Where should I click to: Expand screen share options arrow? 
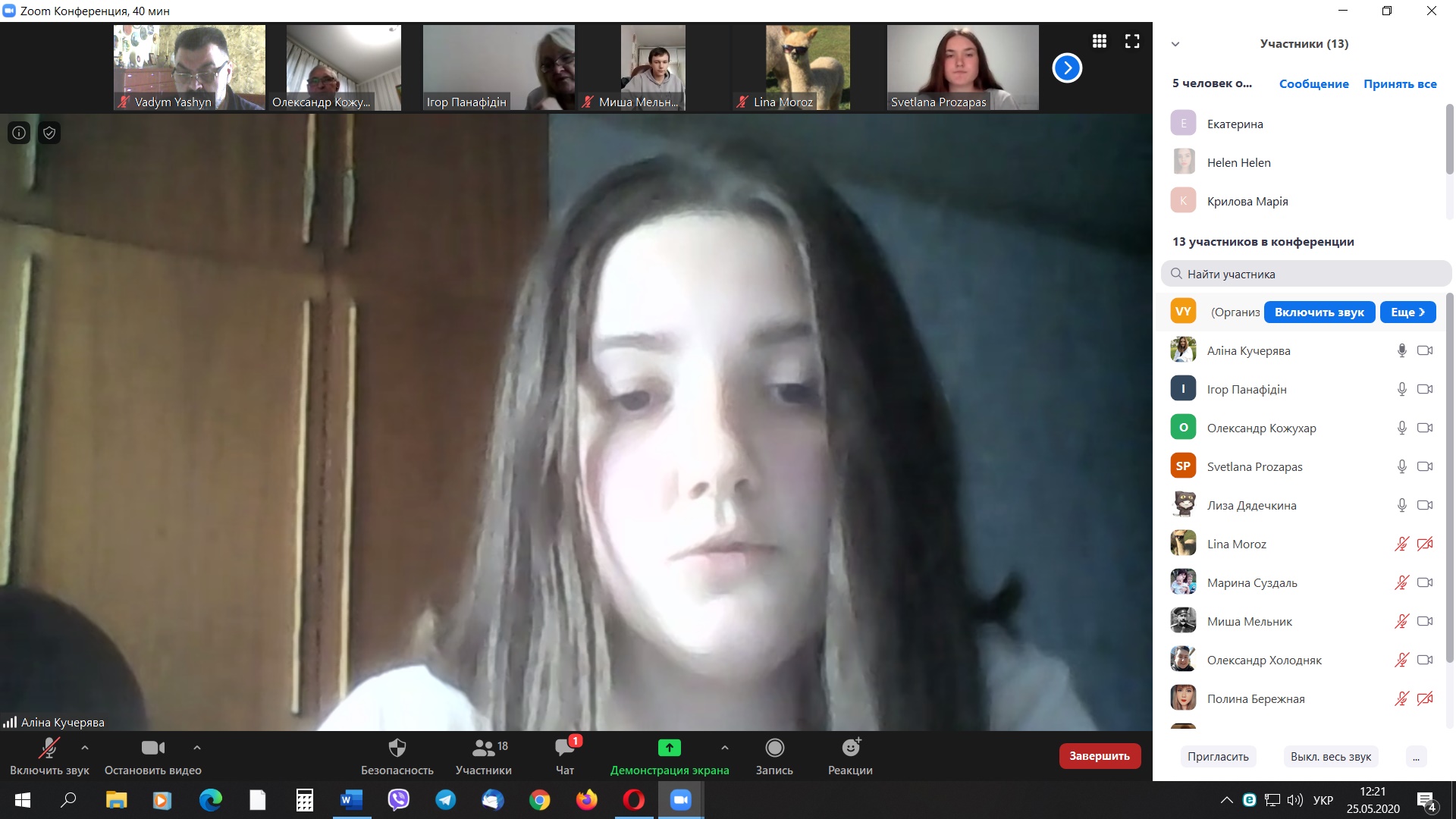[725, 748]
